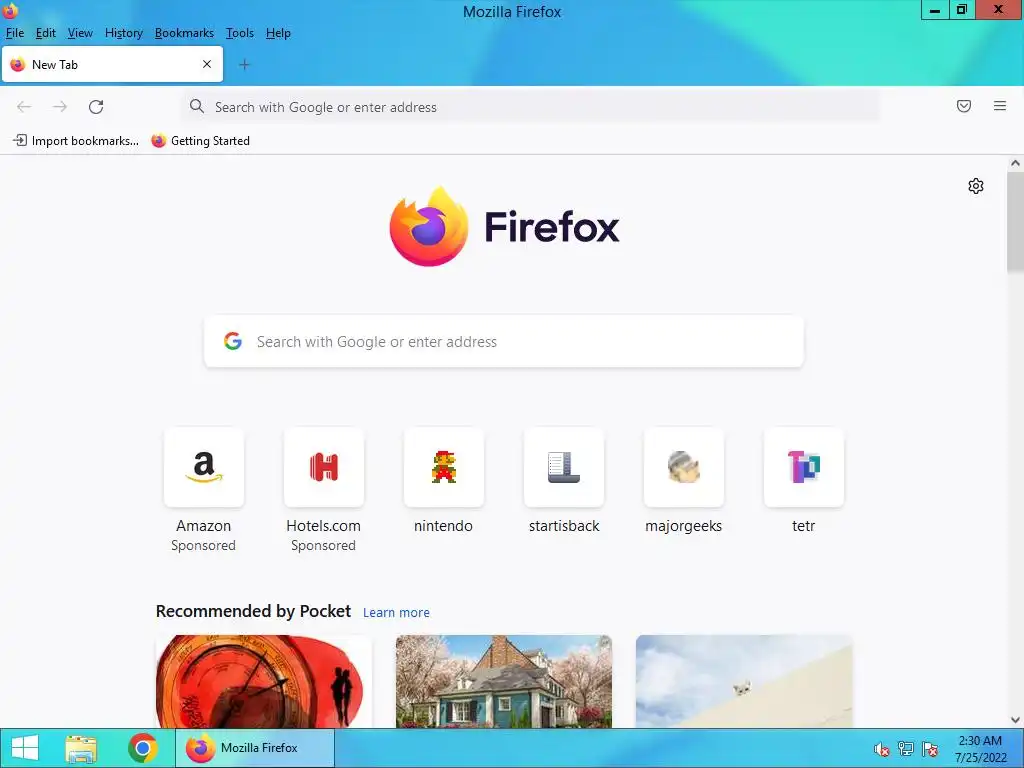Open the Edit menu
This screenshot has width=1024, height=768.
click(46, 33)
